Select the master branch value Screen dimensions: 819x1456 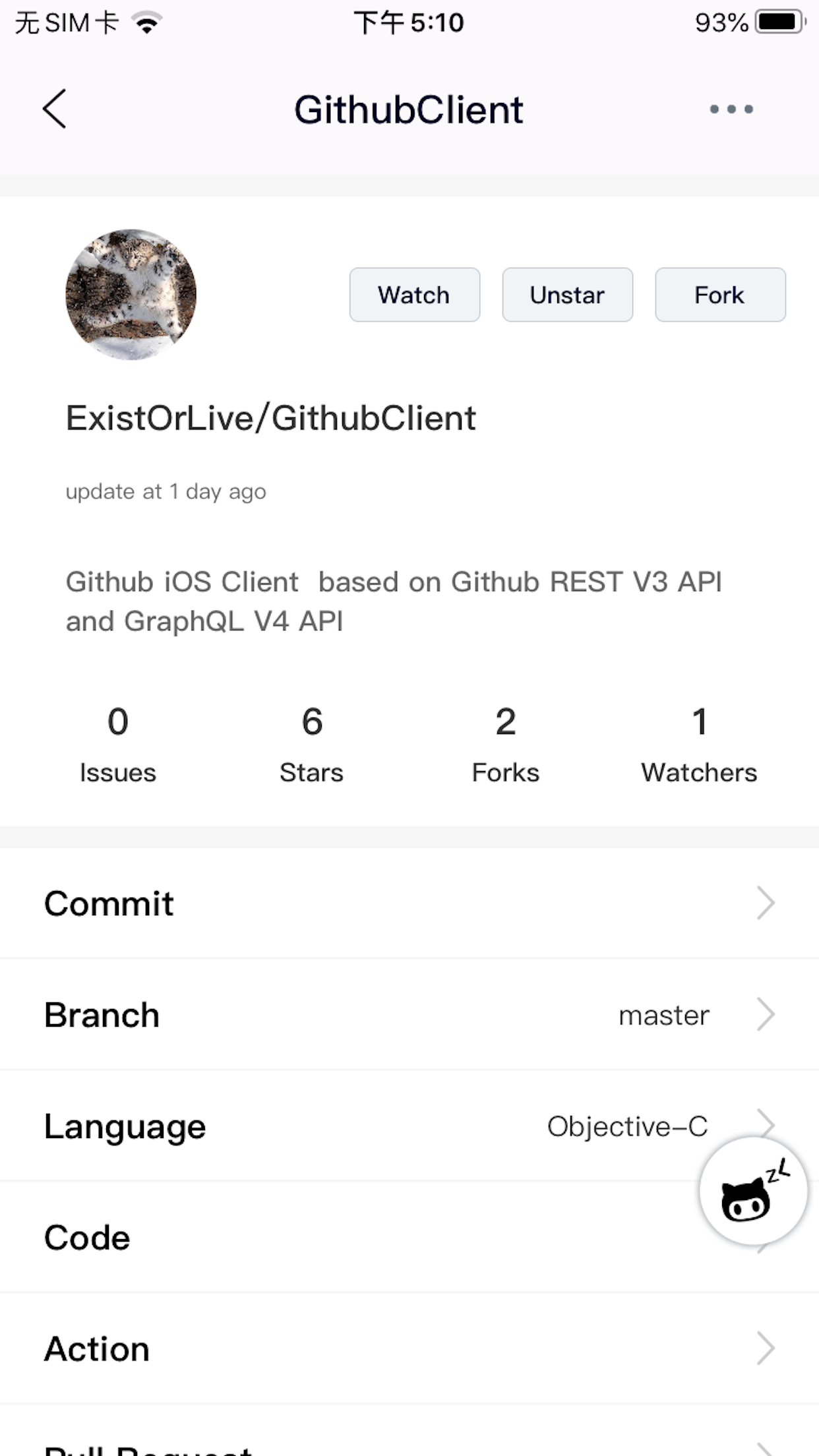coord(664,1016)
